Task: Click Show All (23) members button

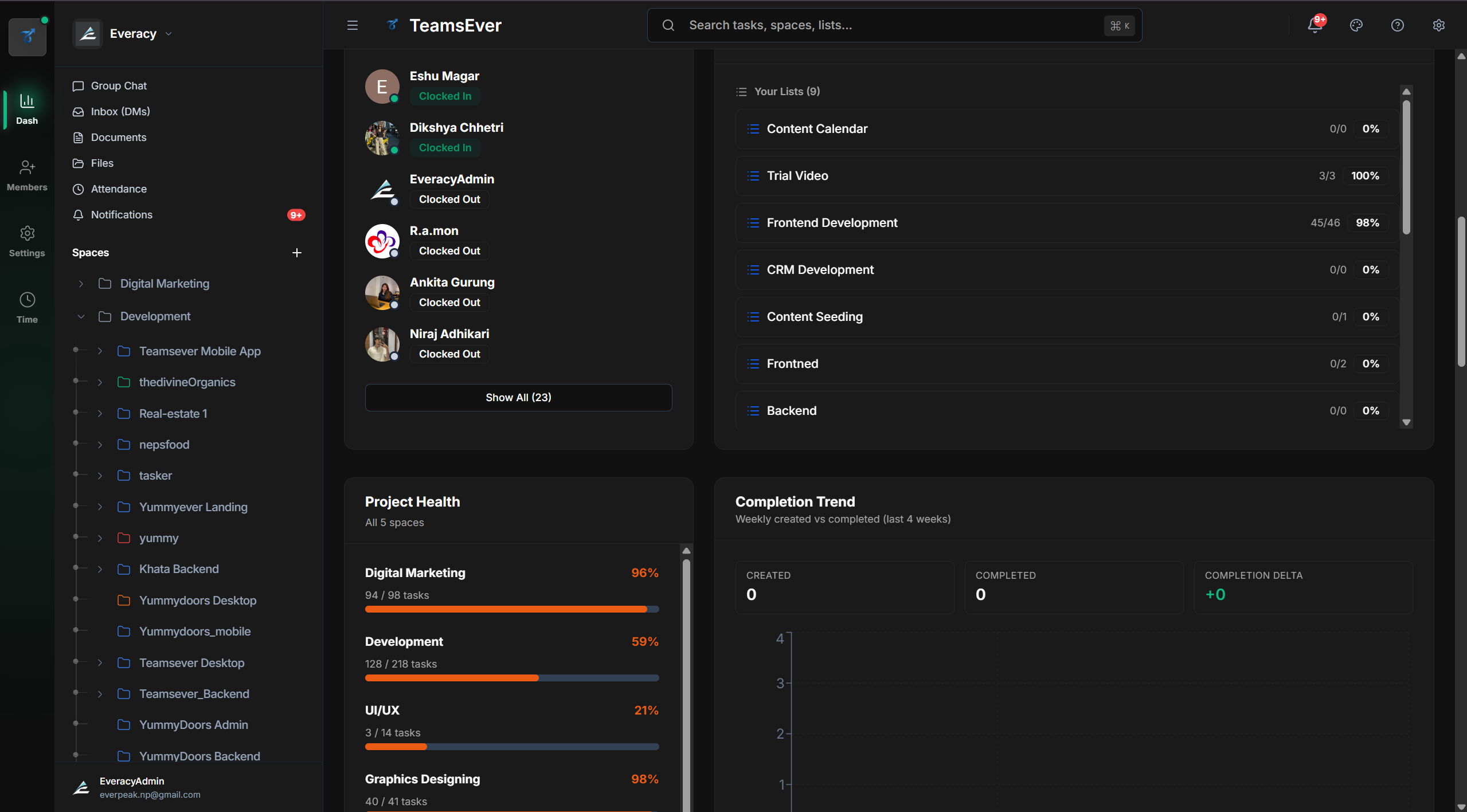Action: click(x=518, y=398)
